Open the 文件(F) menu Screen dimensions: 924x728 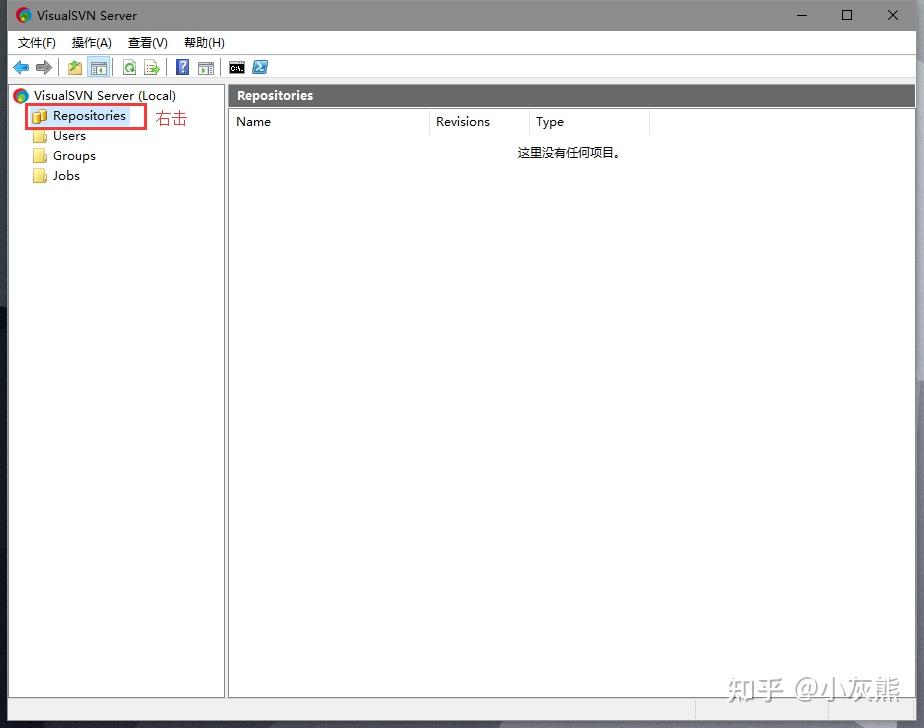pos(36,42)
